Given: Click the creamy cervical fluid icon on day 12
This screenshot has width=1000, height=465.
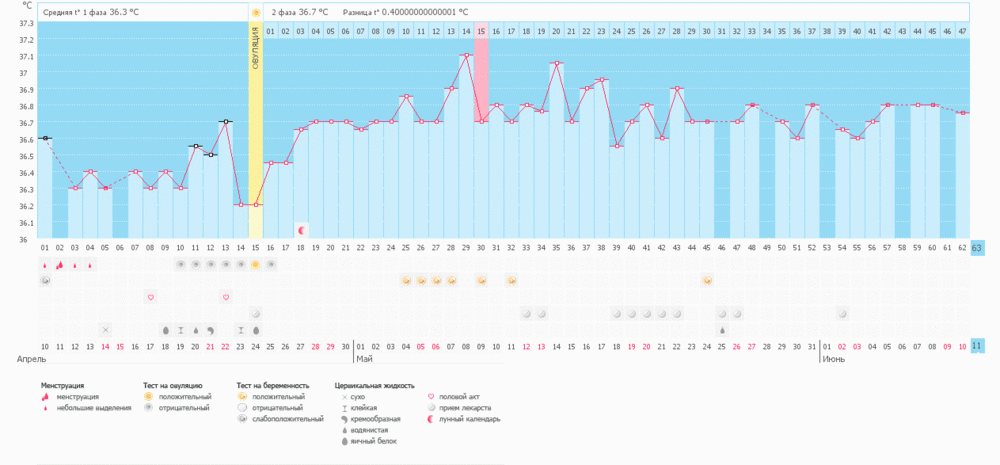Looking at the screenshot, I should pyautogui.click(x=211, y=330).
